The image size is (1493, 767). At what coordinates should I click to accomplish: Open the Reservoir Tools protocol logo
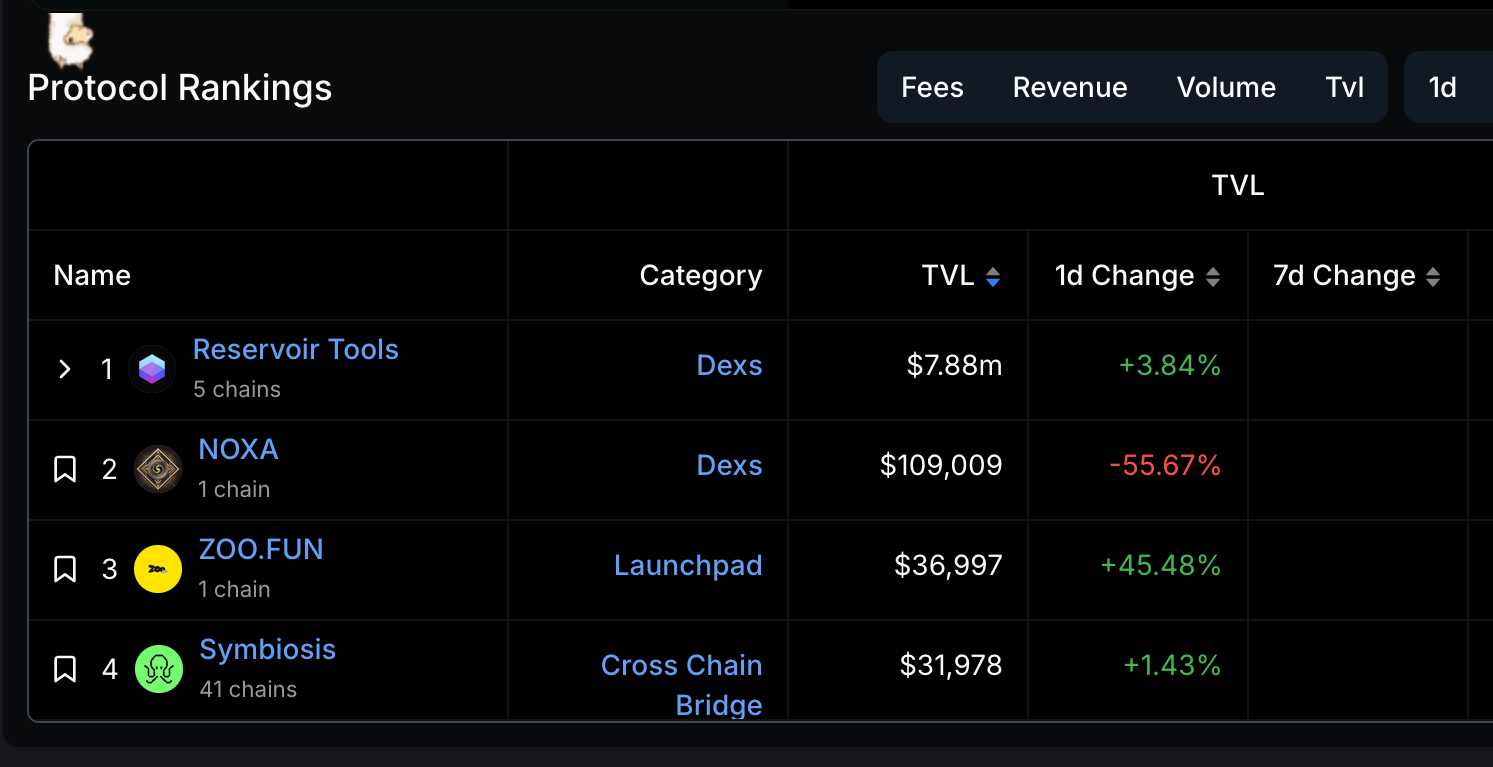tap(152, 370)
